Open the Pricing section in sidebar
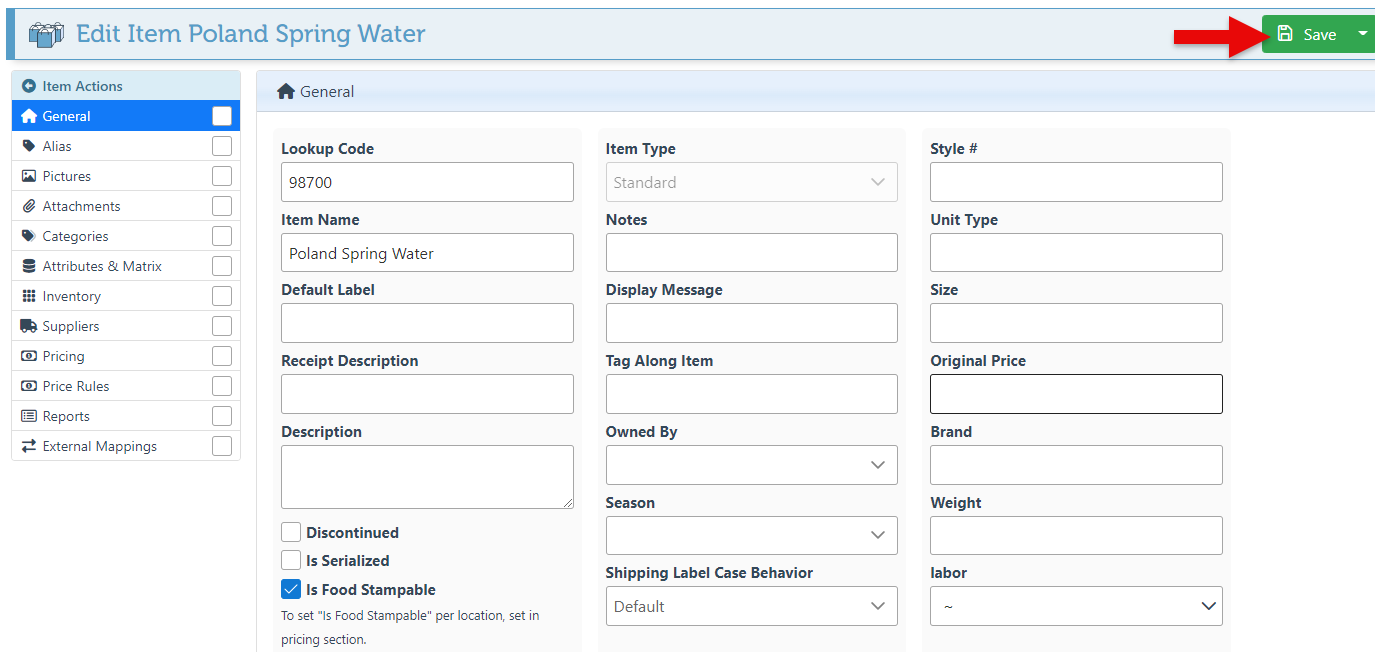Image resolution: width=1375 pixels, height=652 pixels. click(63, 356)
